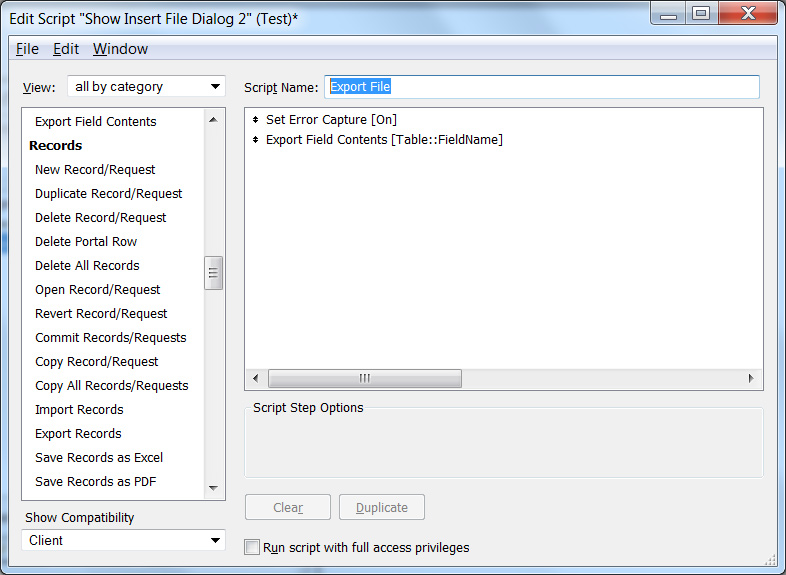Click the vertical scrollbar thumb in steps list
786x575 pixels.
213,273
